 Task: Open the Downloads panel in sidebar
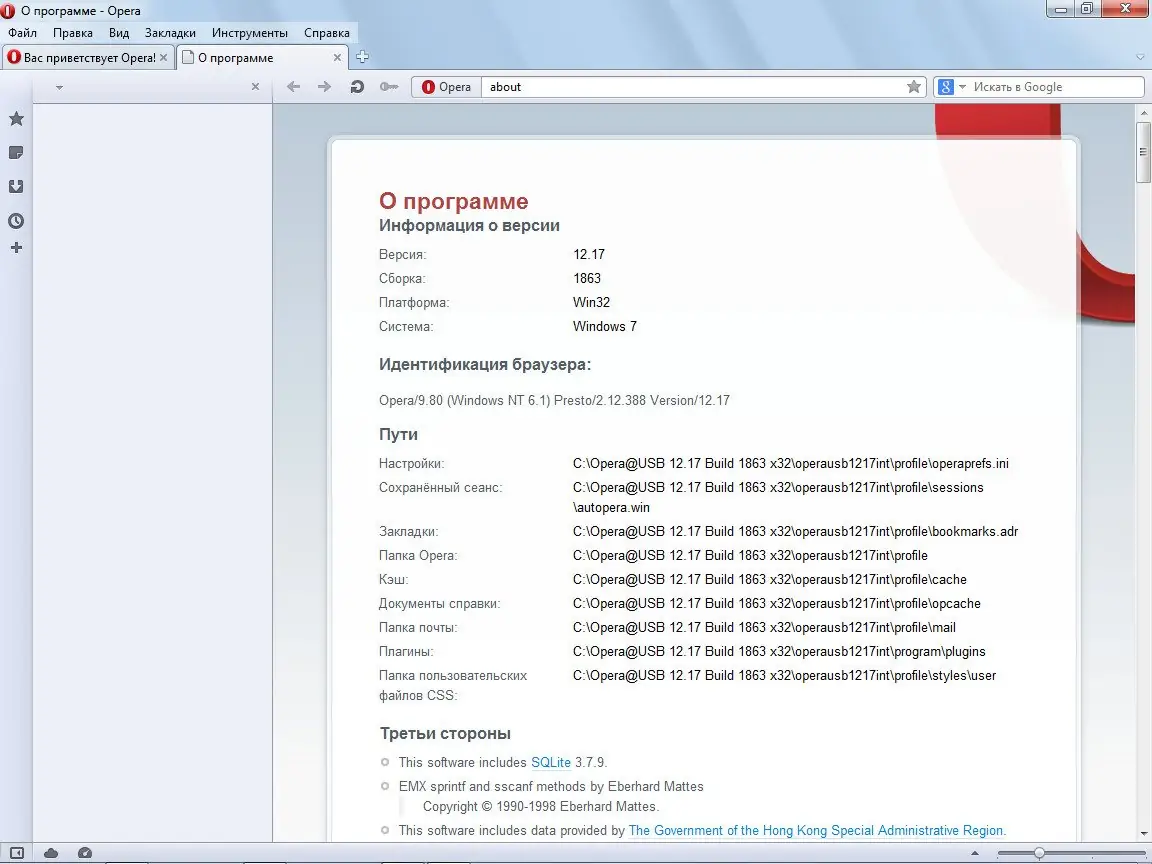tap(16, 187)
